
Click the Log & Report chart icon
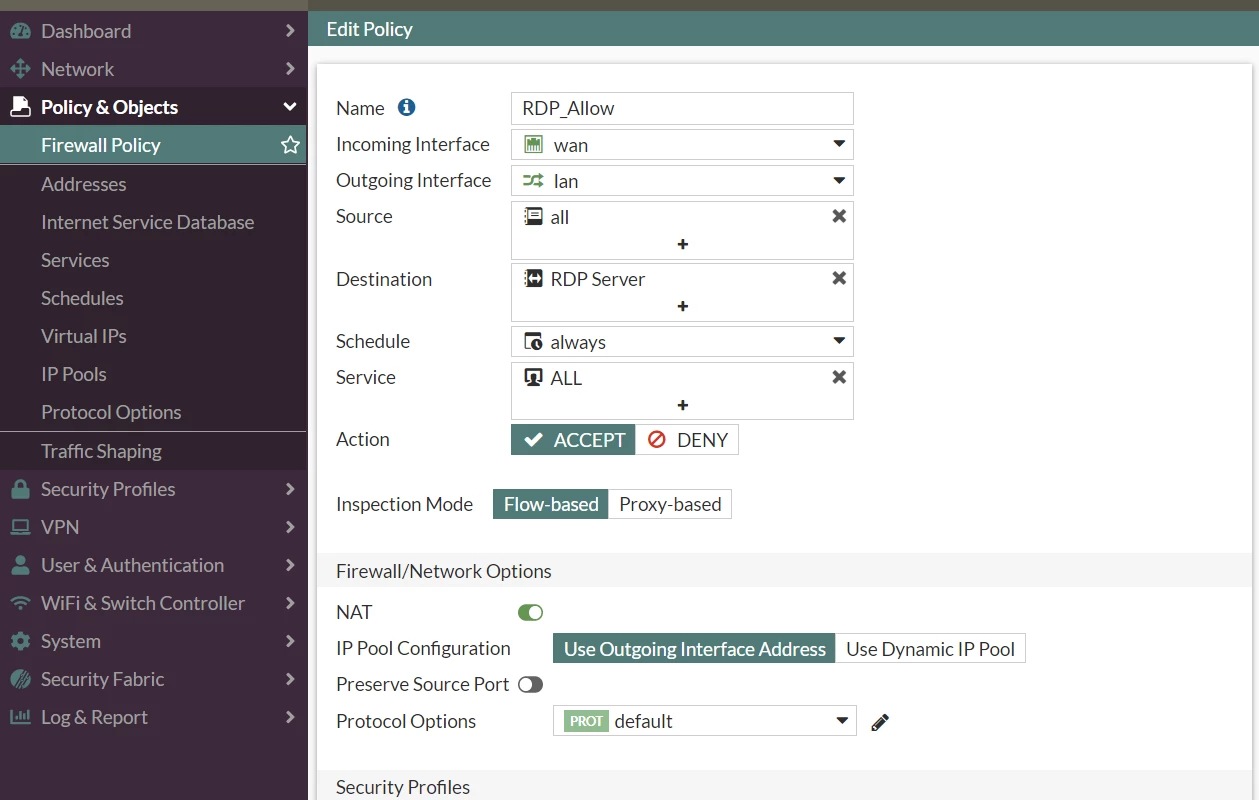(x=20, y=717)
